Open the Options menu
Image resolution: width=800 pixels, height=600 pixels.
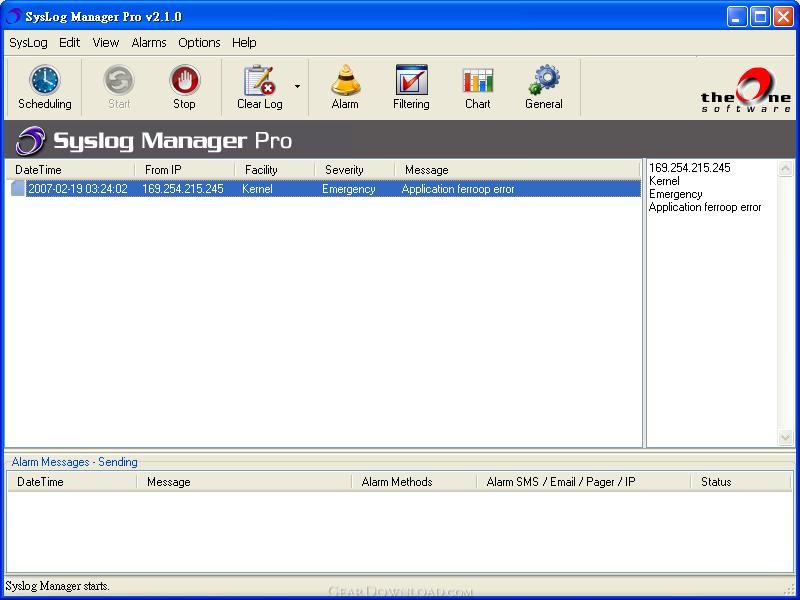(x=199, y=42)
